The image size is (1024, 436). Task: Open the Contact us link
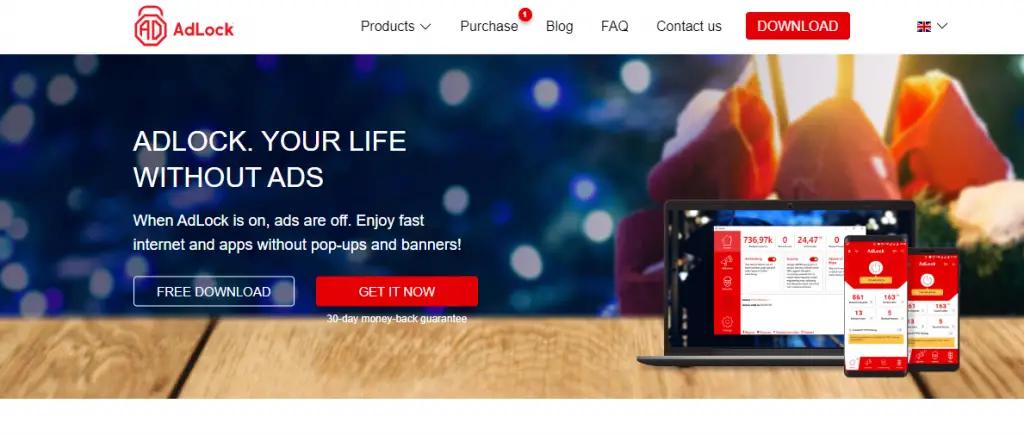click(689, 26)
